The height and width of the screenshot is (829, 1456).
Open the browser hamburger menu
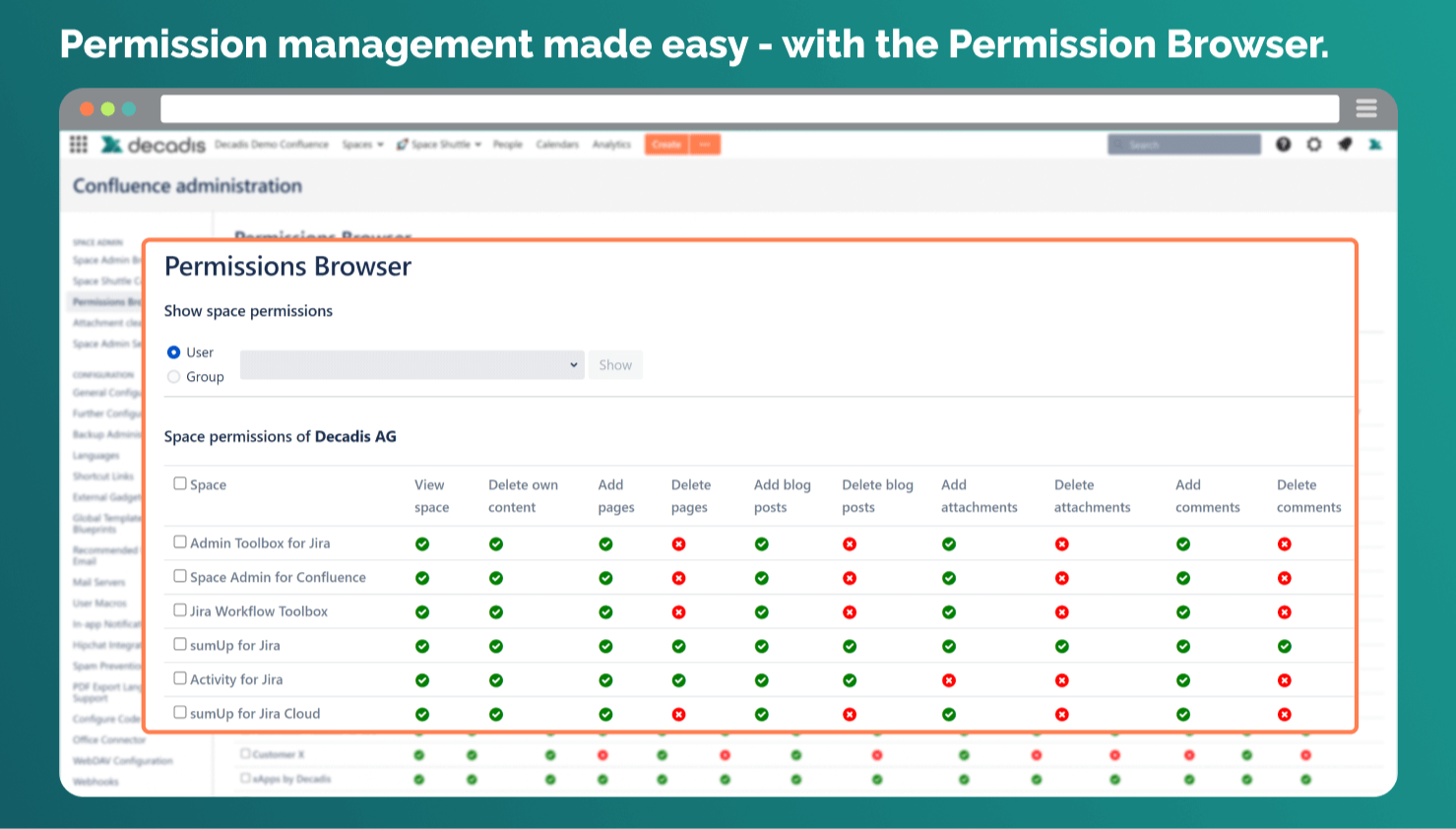pos(1365,108)
